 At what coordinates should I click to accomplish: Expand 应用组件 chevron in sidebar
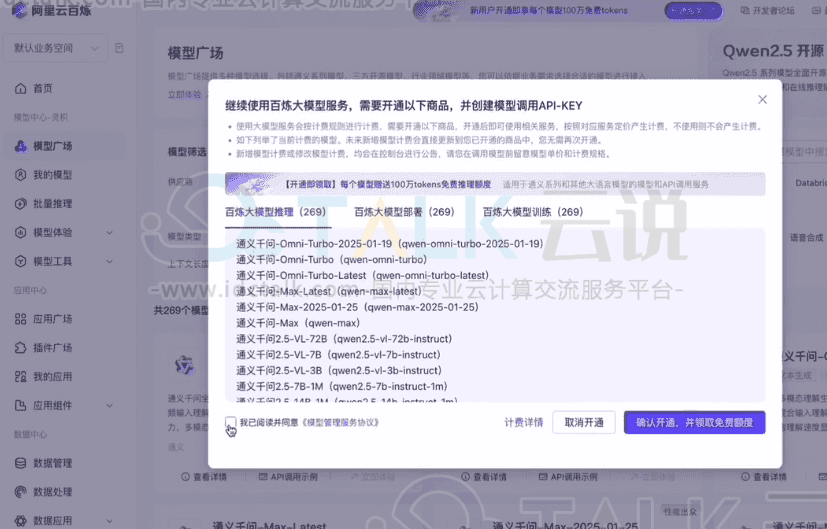point(110,406)
